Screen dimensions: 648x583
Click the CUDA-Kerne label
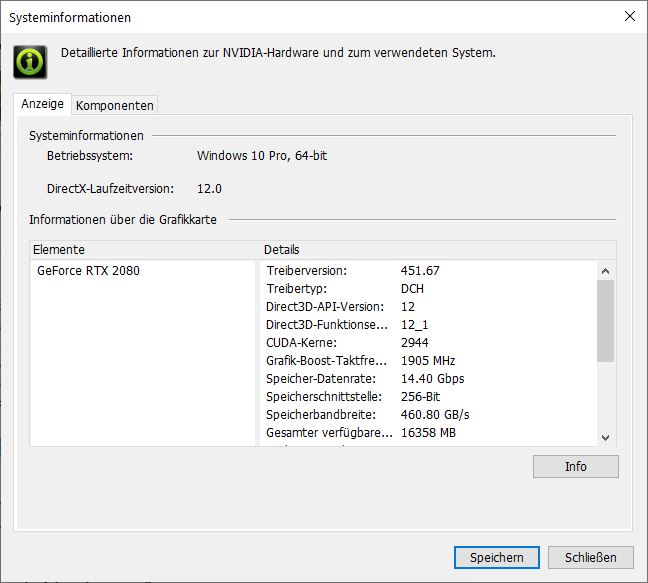[x=301, y=343]
